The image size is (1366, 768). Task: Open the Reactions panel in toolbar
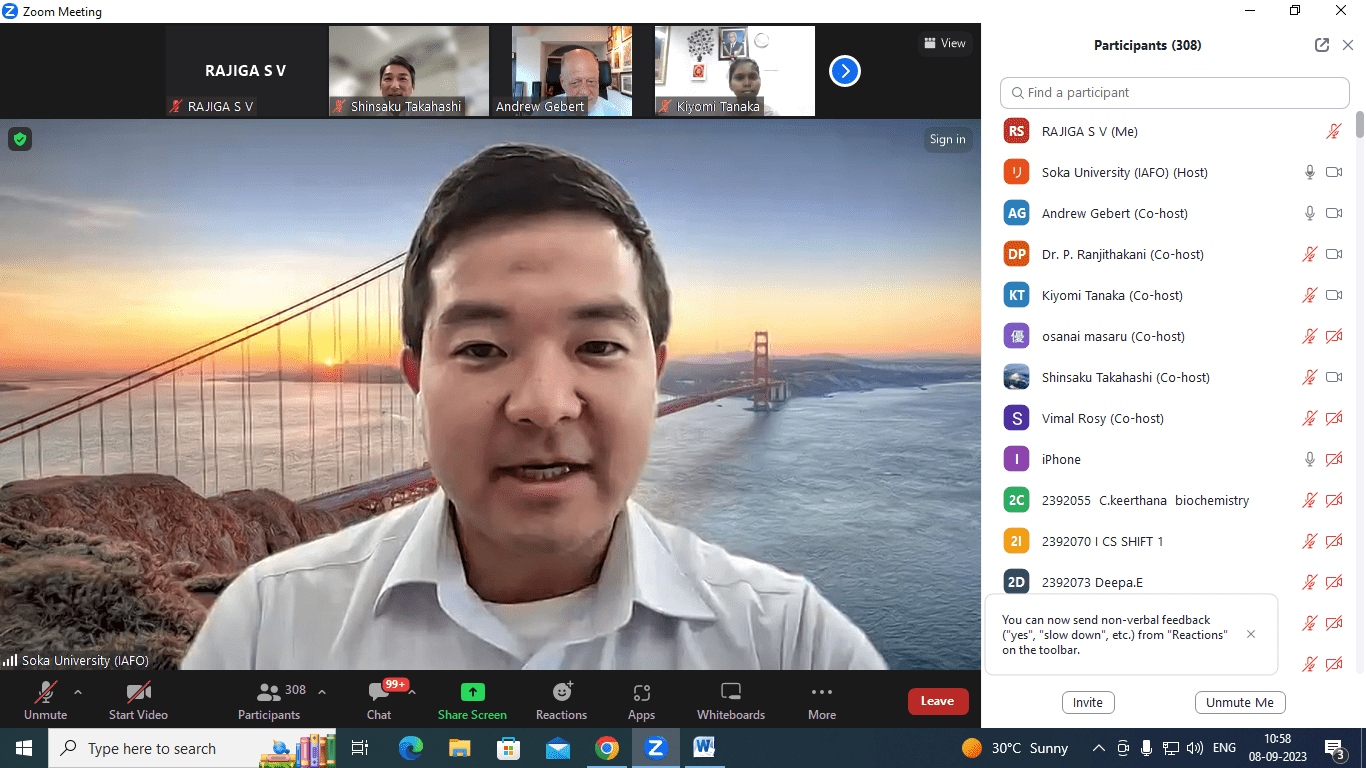pyautogui.click(x=561, y=700)
